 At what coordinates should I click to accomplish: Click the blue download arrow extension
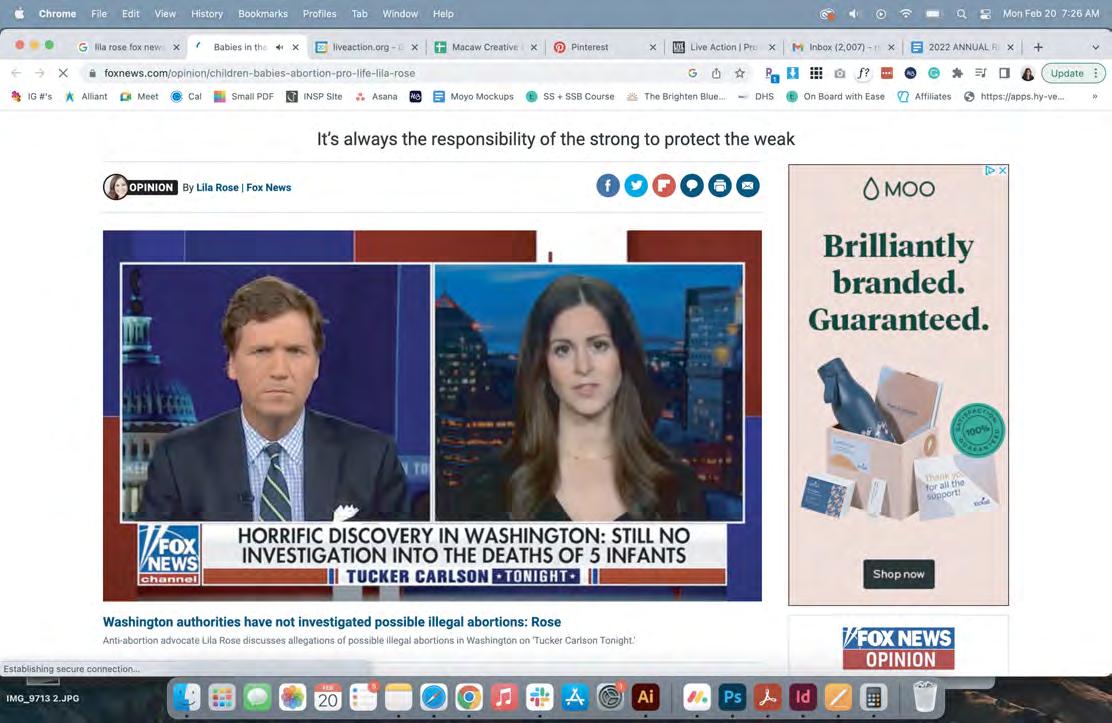pos(793,72)
